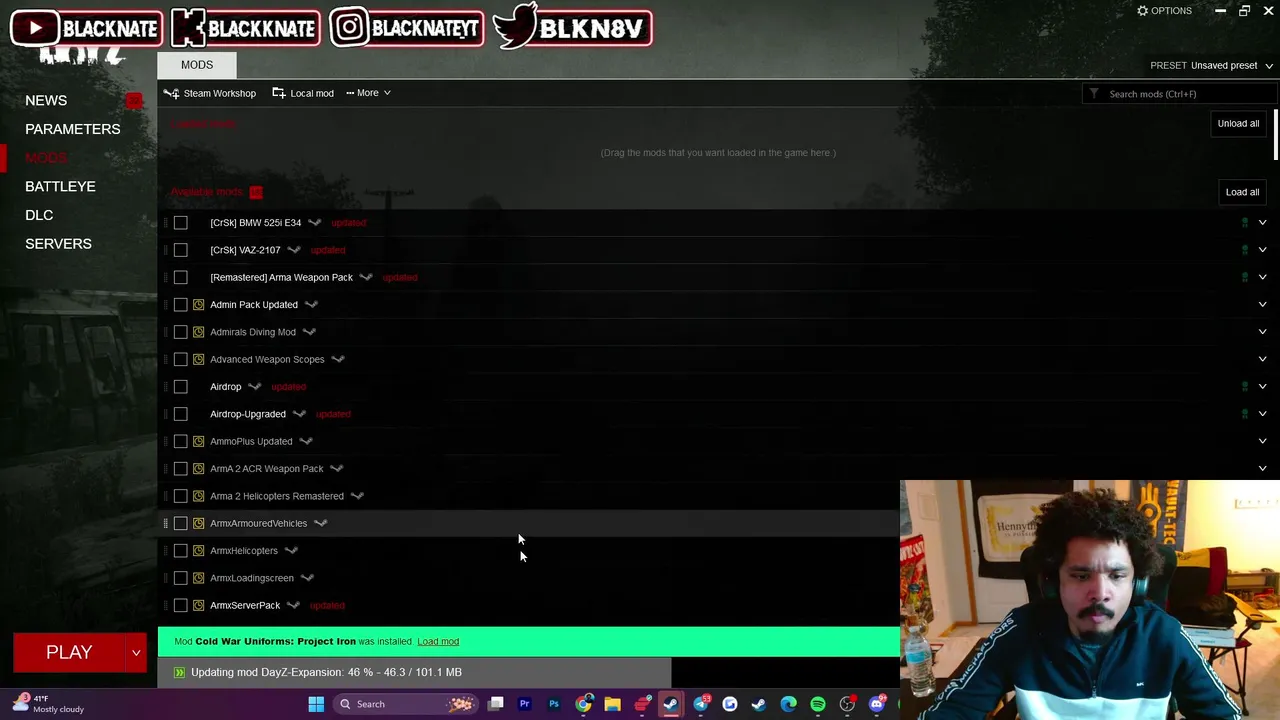This screenshot has height=720, width=1280.
Task: Open Microsoft Edge from taskbar
Action: pos(788,704)
